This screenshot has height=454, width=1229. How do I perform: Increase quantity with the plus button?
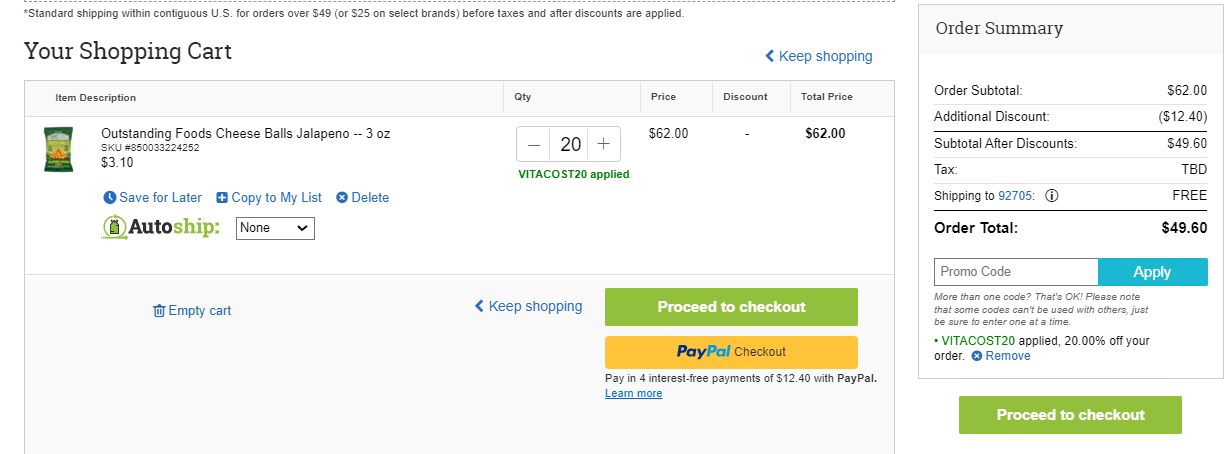point(603,144)
